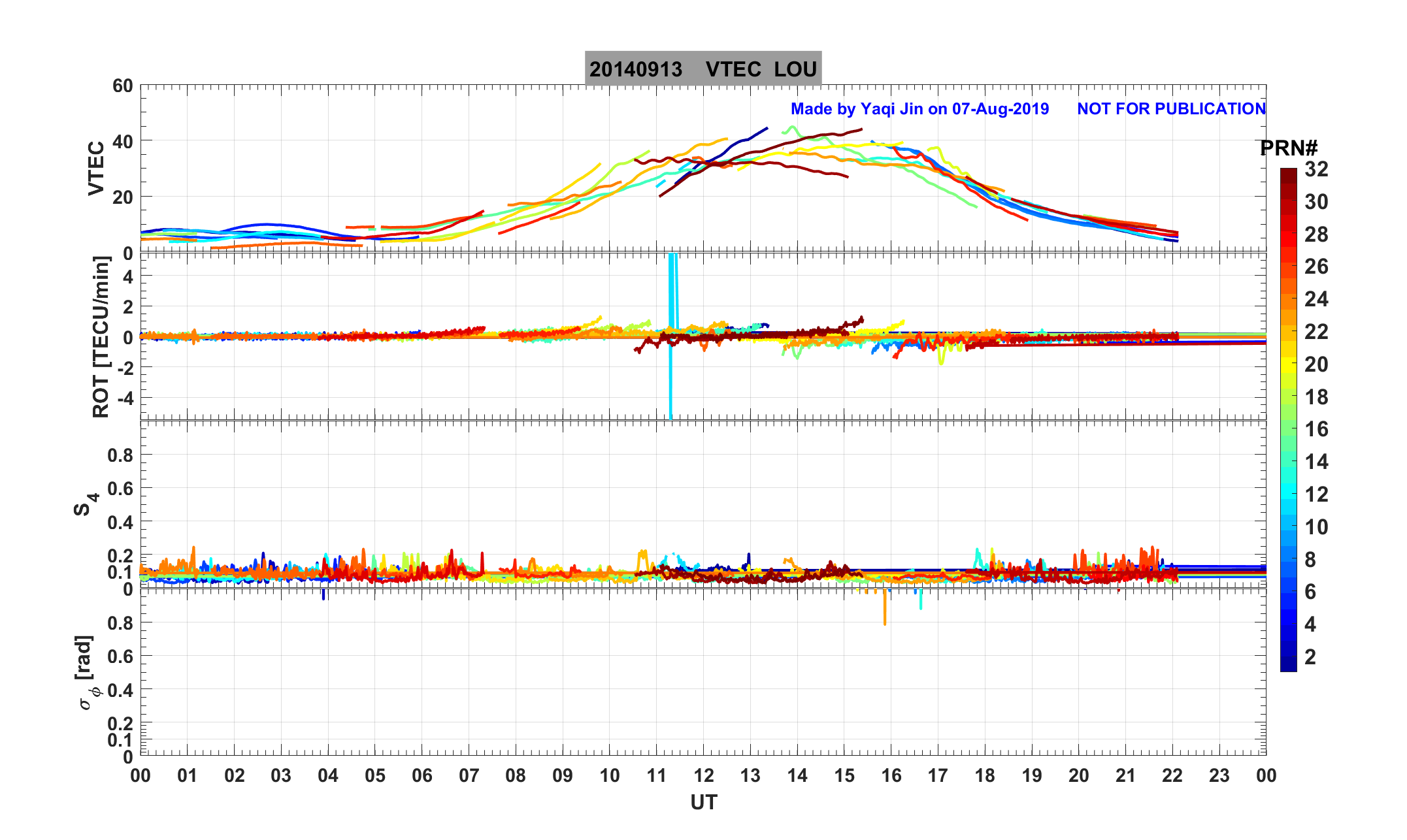Click the colorbar tick label 2
Image resolution: width=1407 pixels, height=840 pixels.
point(1310,657)
